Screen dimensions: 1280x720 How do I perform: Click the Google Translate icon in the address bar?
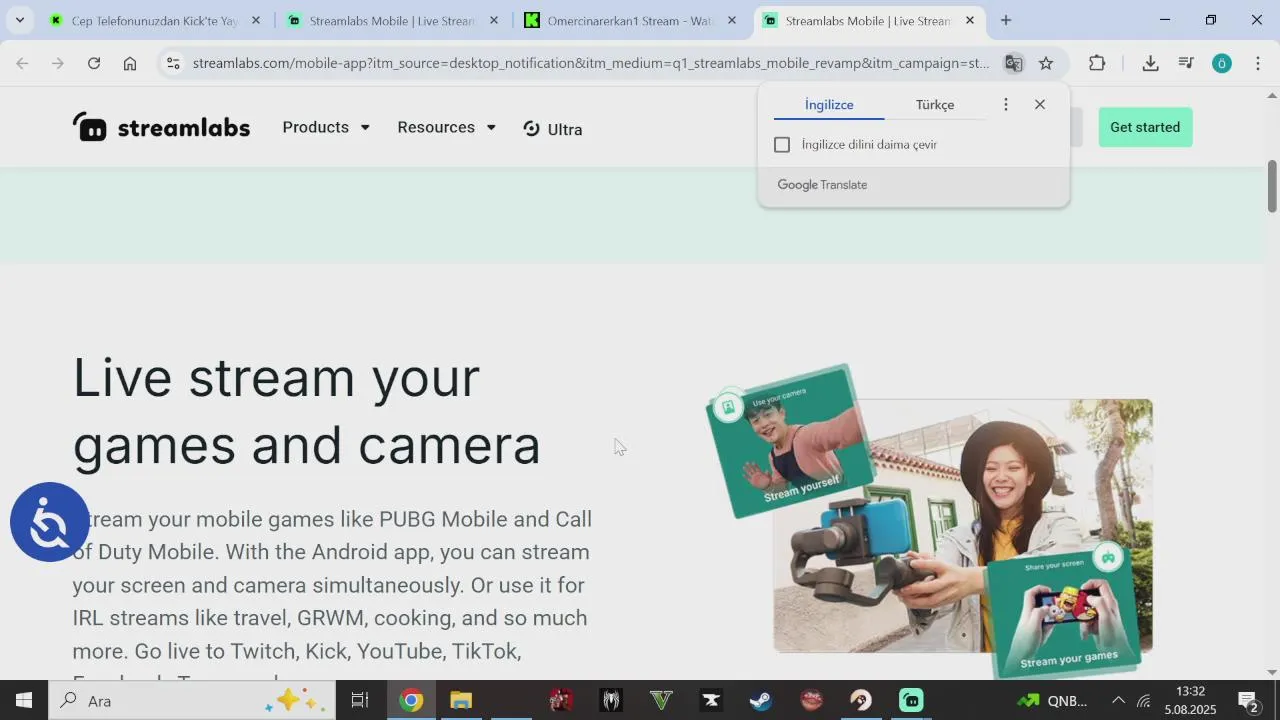pyautogui.click(x=1013, y=63)
